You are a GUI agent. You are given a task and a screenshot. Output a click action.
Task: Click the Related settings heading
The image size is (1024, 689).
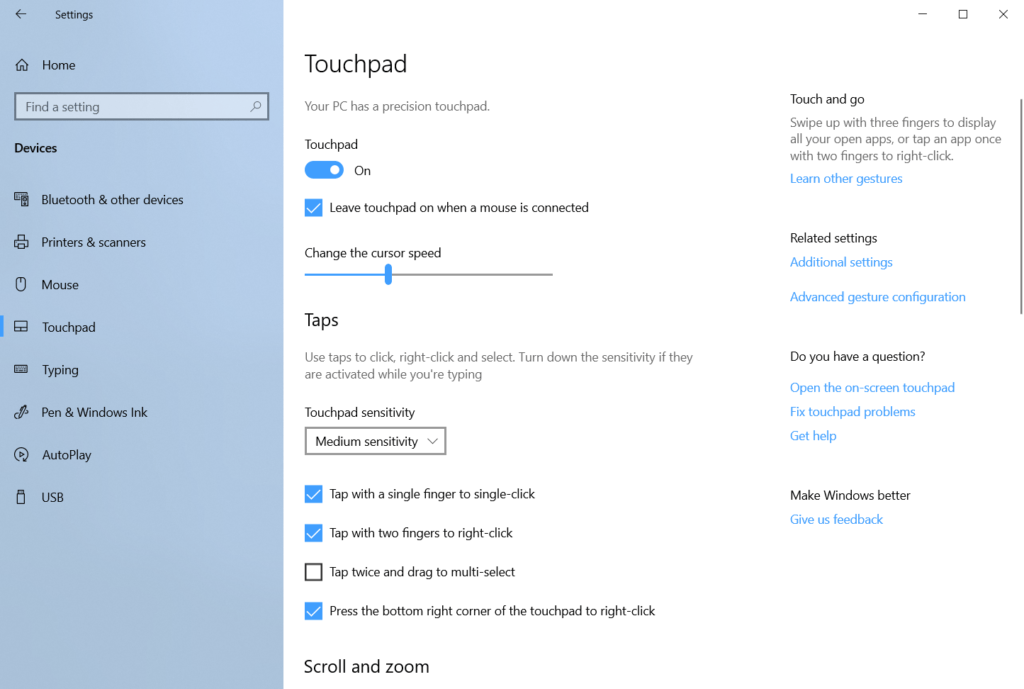(x=833, y=238)
